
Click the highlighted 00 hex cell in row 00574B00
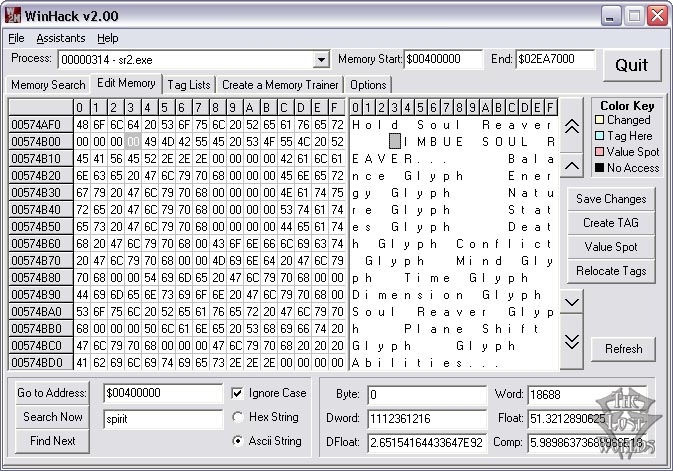tap(133, 142)
